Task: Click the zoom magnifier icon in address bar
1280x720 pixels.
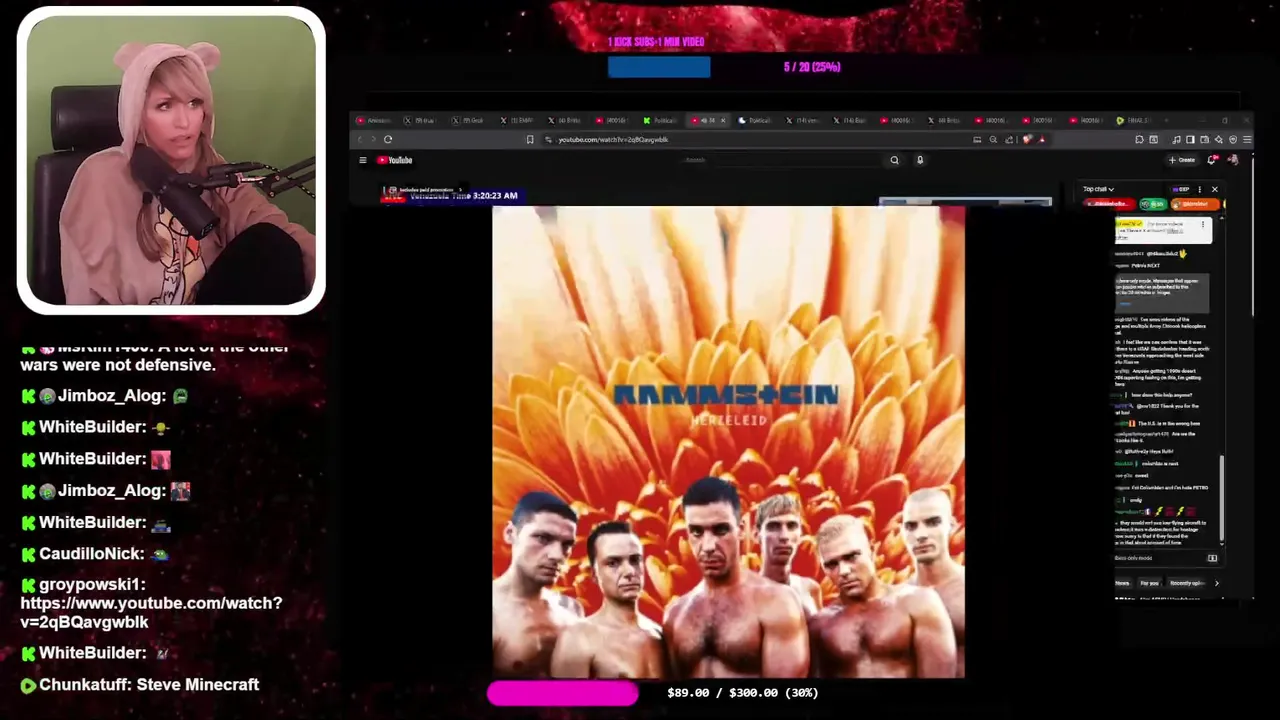Action: point(993,140)
